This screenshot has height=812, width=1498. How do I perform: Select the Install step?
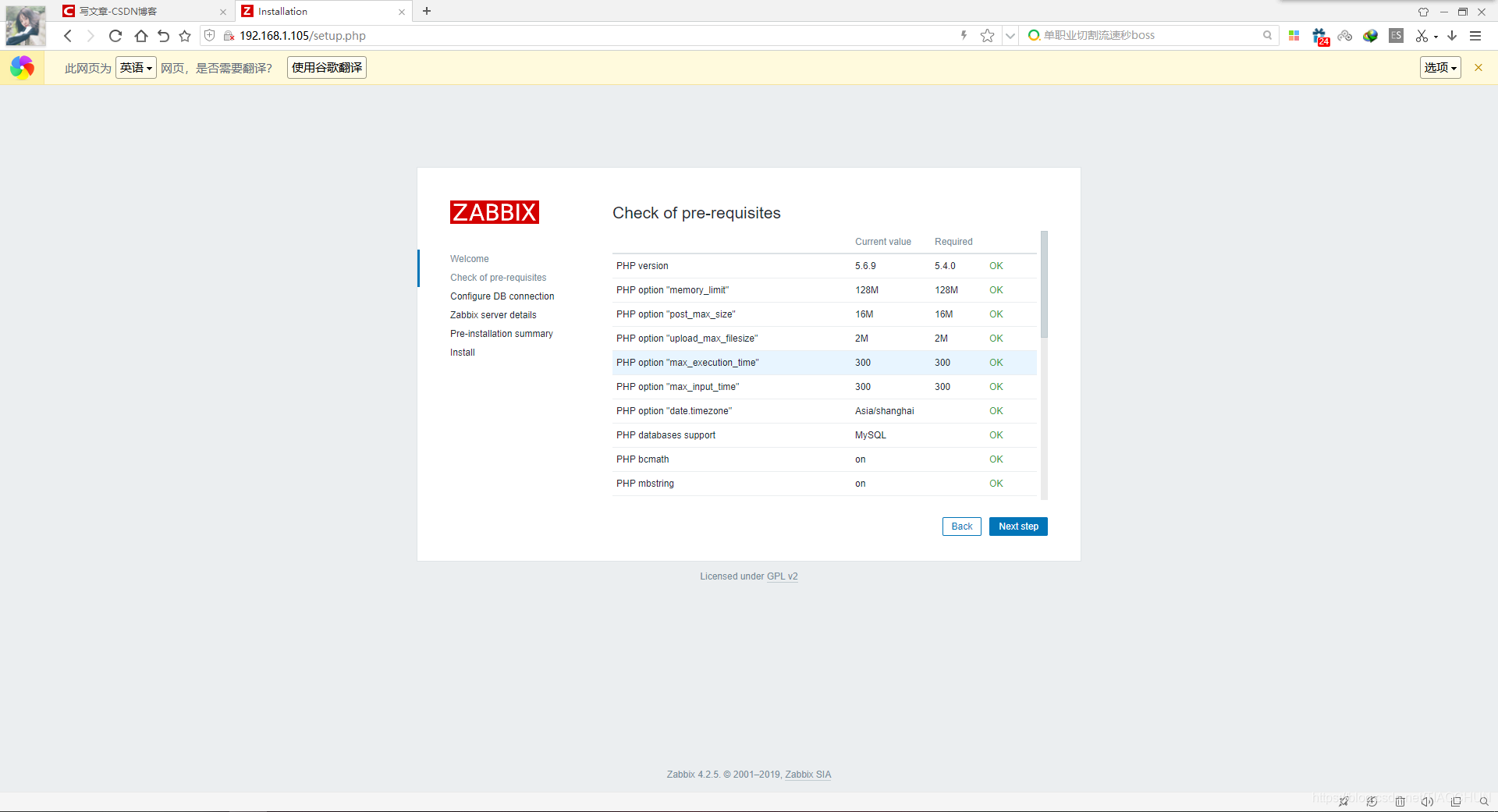click(x=463, y=353)
